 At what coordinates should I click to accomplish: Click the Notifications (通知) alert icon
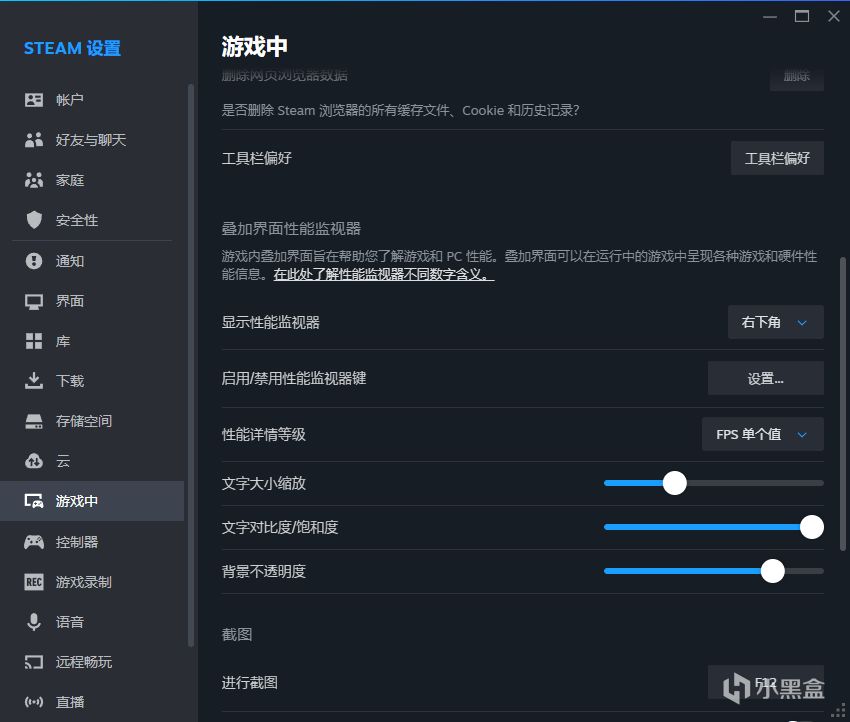pos(34,261)
